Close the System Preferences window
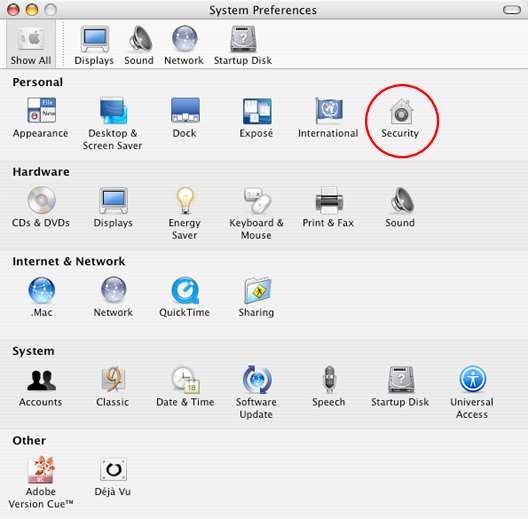Viewport: 528px width, 519px height. pyautogui.click(x=13, y=10)
